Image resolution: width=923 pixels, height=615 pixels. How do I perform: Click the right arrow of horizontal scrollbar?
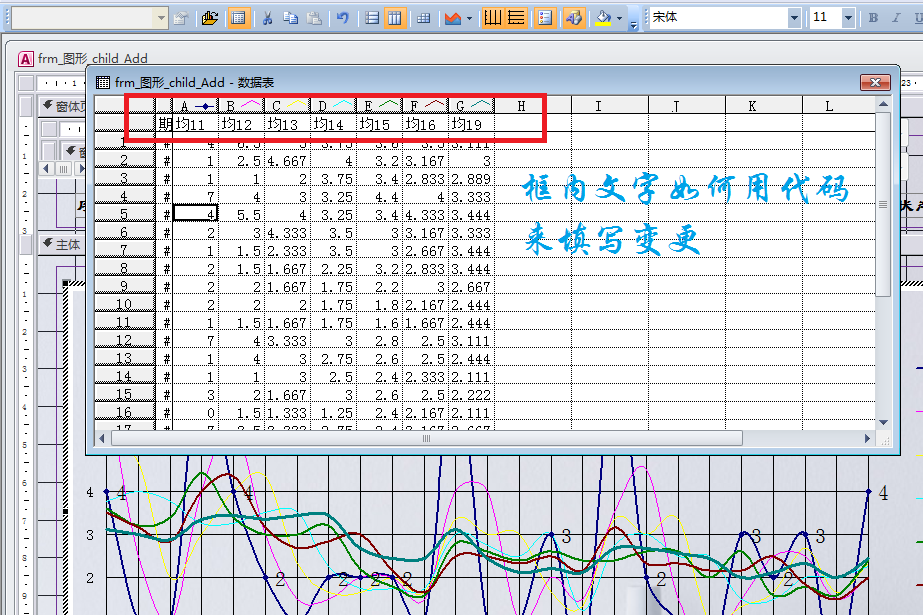coord(867,438)
